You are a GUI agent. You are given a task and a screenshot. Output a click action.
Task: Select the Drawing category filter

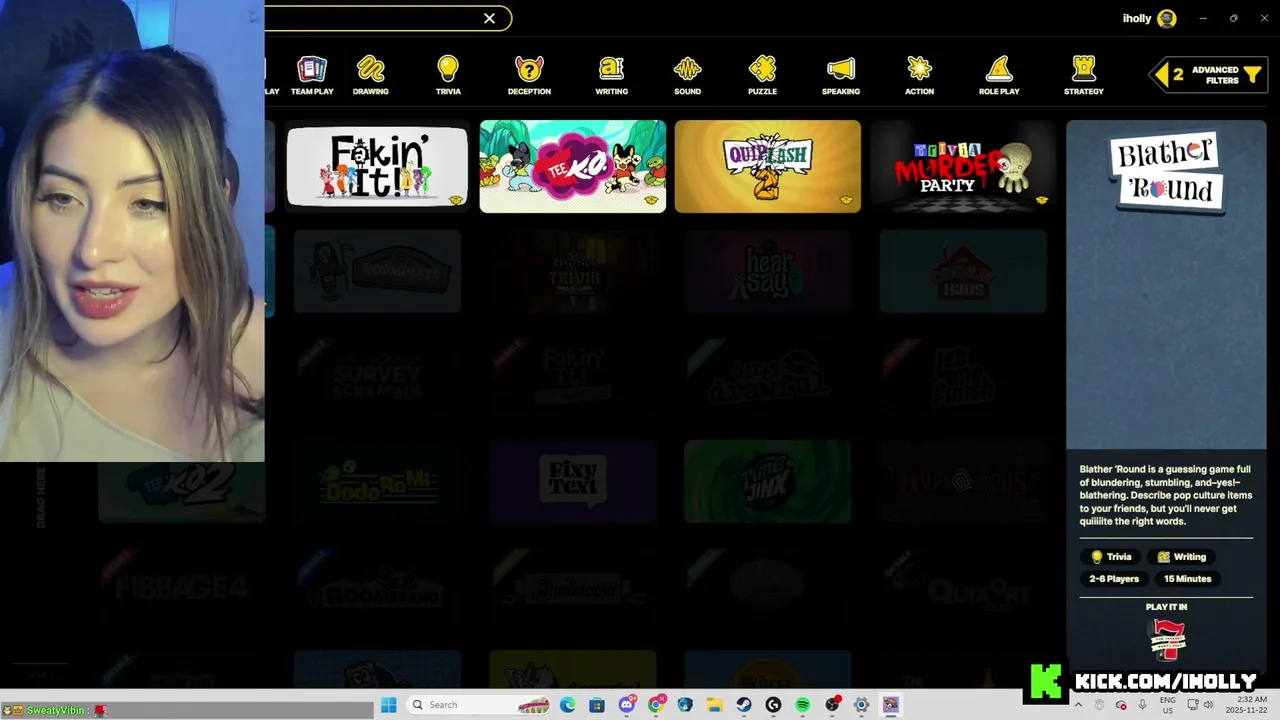370,76
